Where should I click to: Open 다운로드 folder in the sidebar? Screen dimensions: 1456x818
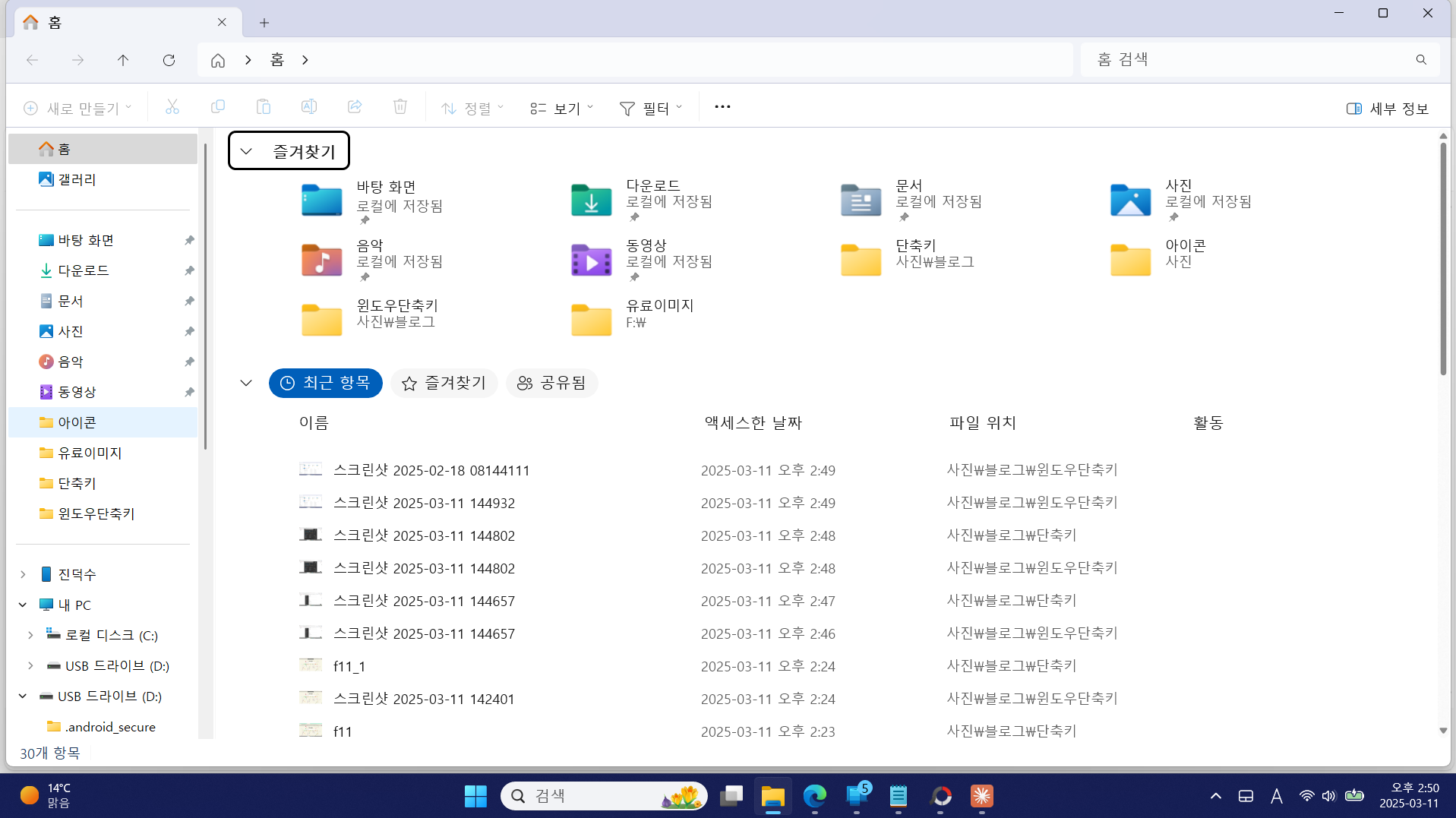(x=84, y=270)
